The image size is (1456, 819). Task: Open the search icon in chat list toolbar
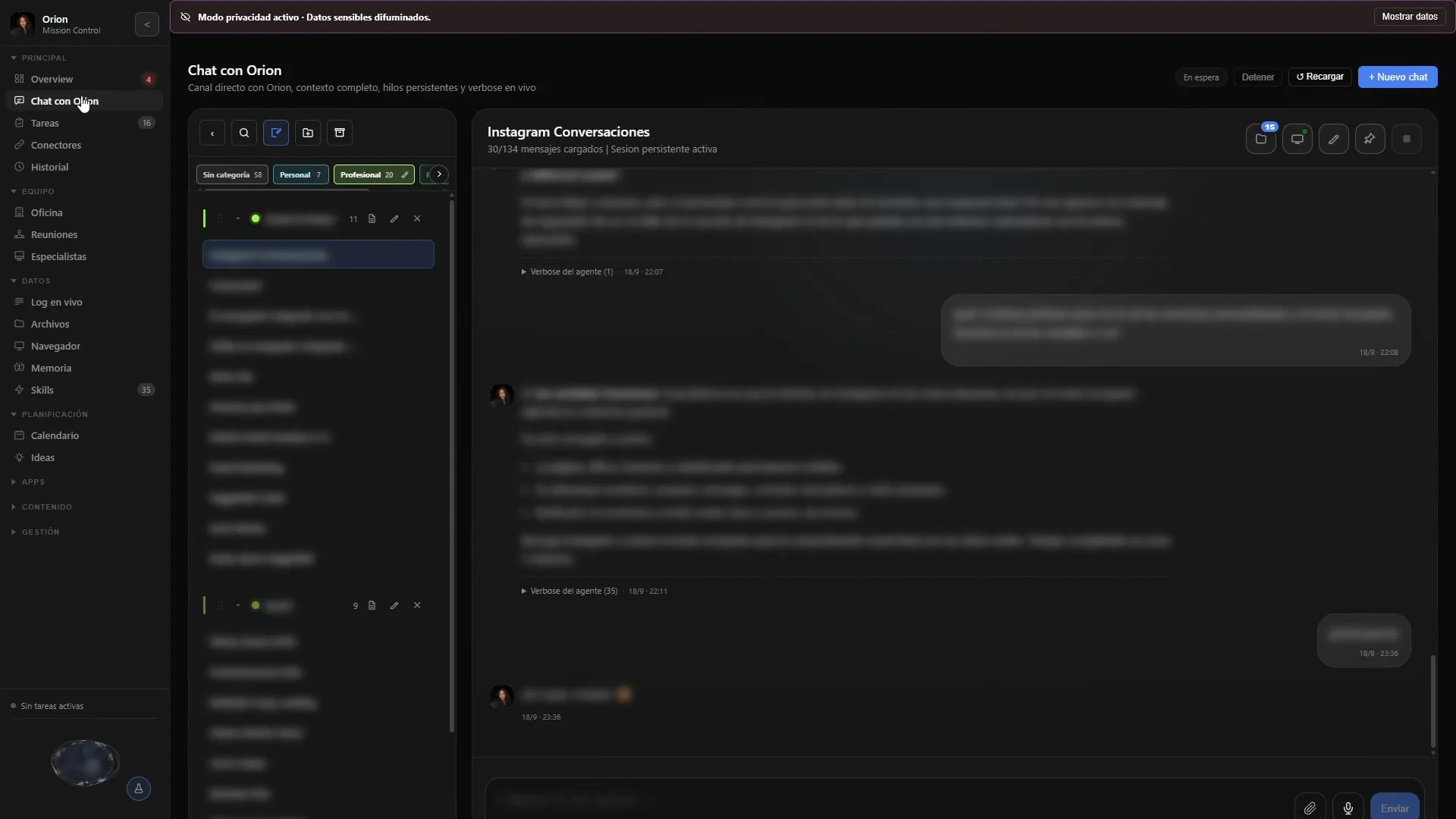pyautogui.click(x=244, y=133)
